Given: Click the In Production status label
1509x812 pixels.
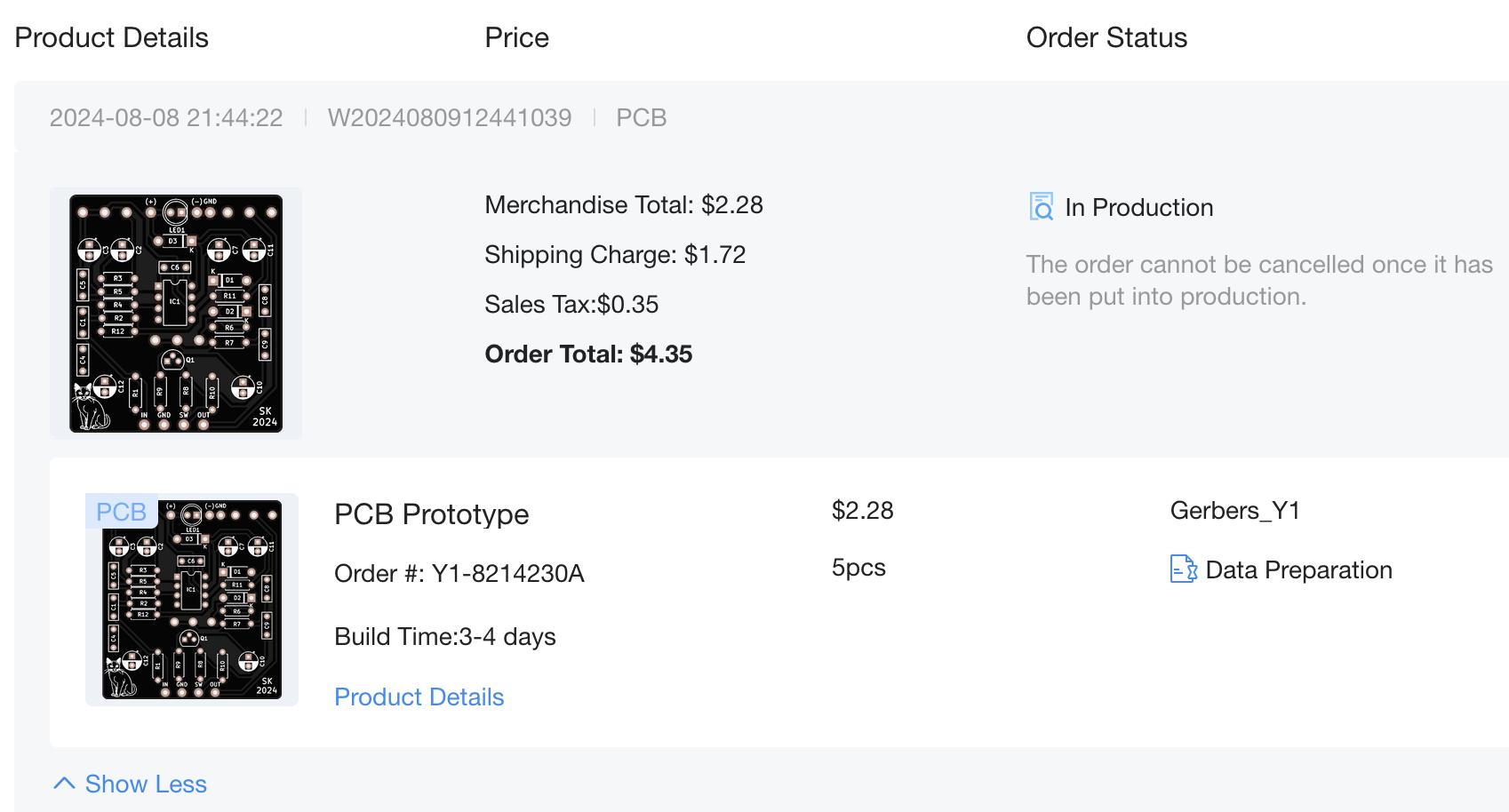Looking at the screenshot, I should tap(1138, 207).
